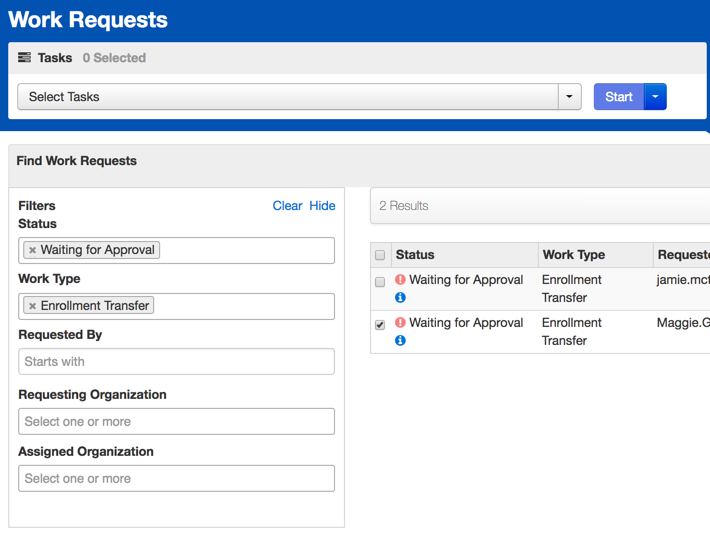Remove the Enrollment Transfer filter tag
Image resolution: width=710 pixels, height=540 pixels.
[x=33, y=306]
